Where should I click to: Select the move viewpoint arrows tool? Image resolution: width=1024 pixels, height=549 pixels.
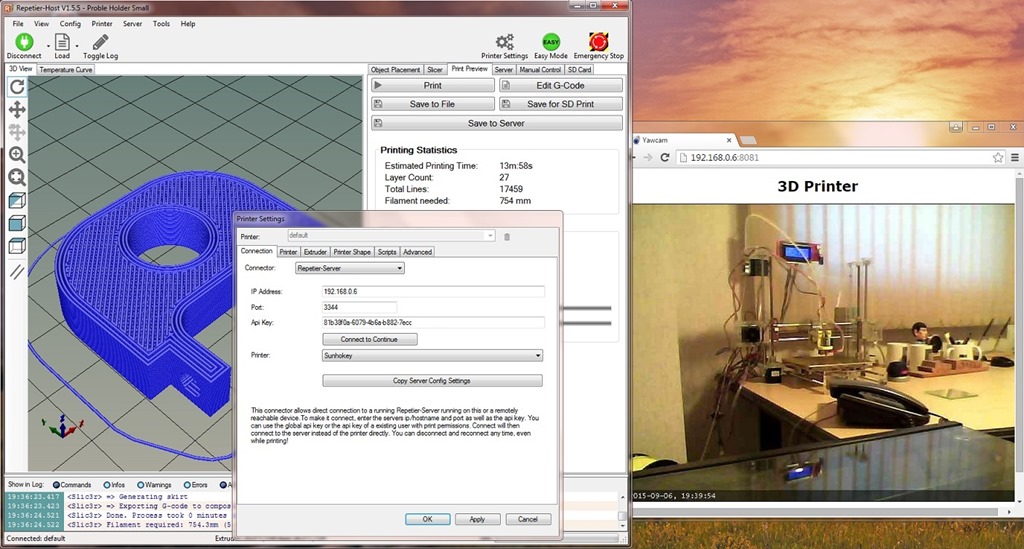(x=17, y=109)
